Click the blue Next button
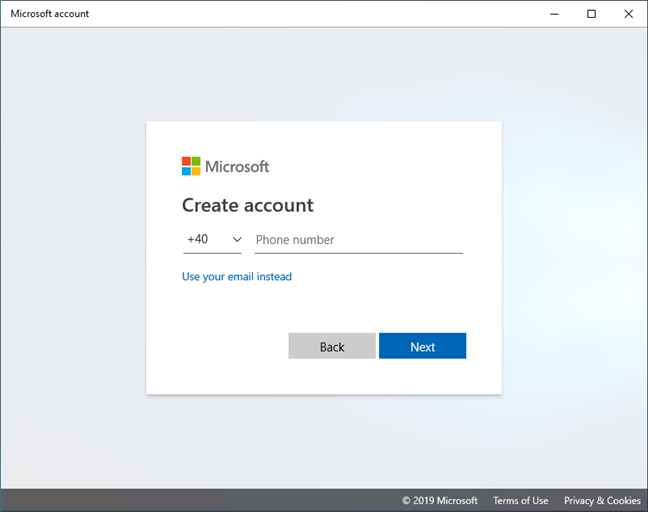Screen dimensions: 648x512 (x=422, y=346)
